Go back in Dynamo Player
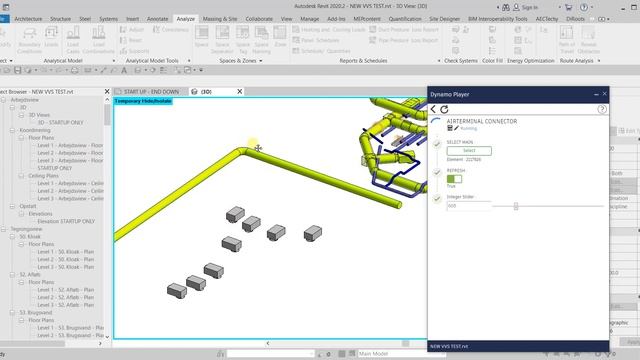This screenshot has width=640, height=360. [433, 109]
